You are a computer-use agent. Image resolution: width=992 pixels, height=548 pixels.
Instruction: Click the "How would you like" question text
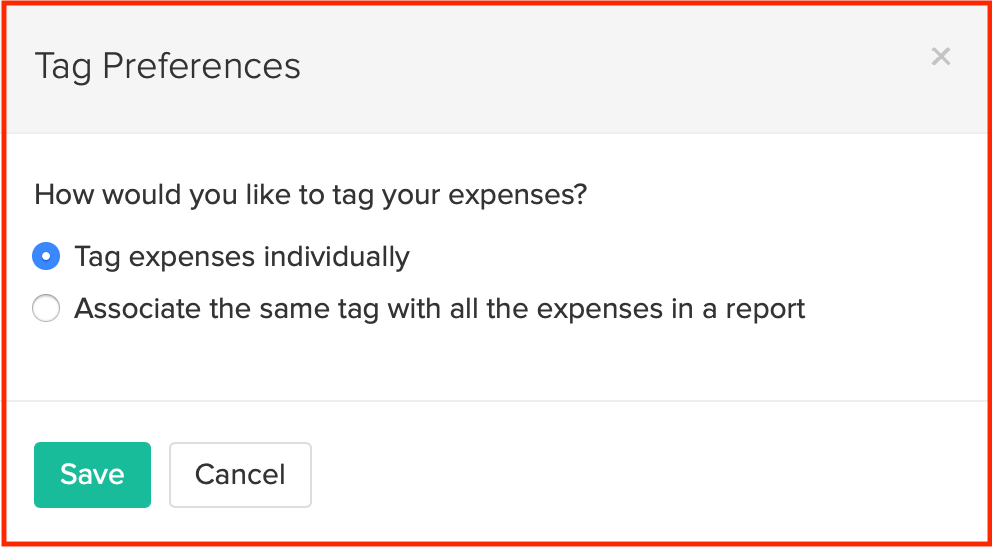pyautogui.click(x=310, y=194)
